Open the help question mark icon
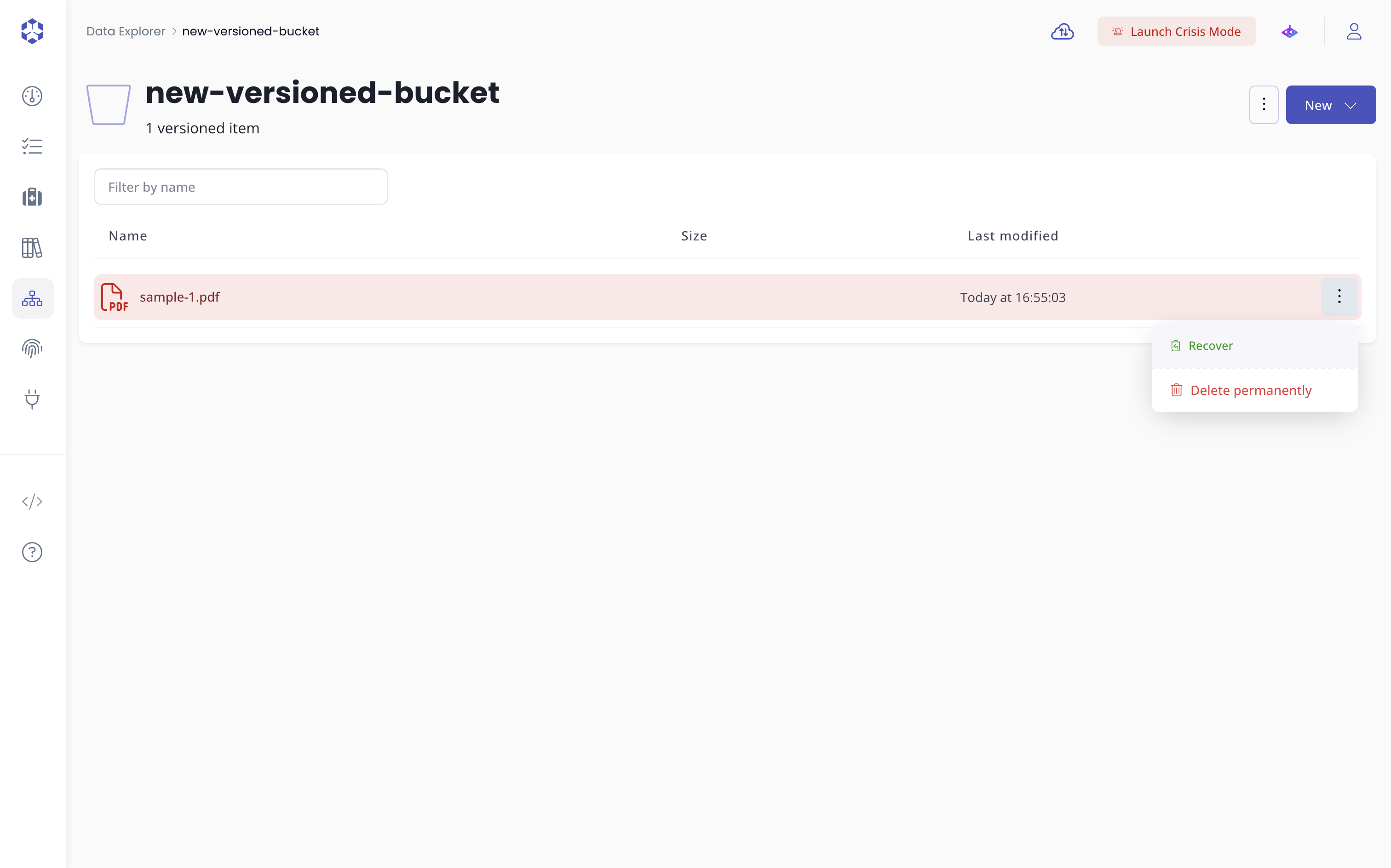The height and width of the screenshot is (868, 1391). [x=32, y=552]
